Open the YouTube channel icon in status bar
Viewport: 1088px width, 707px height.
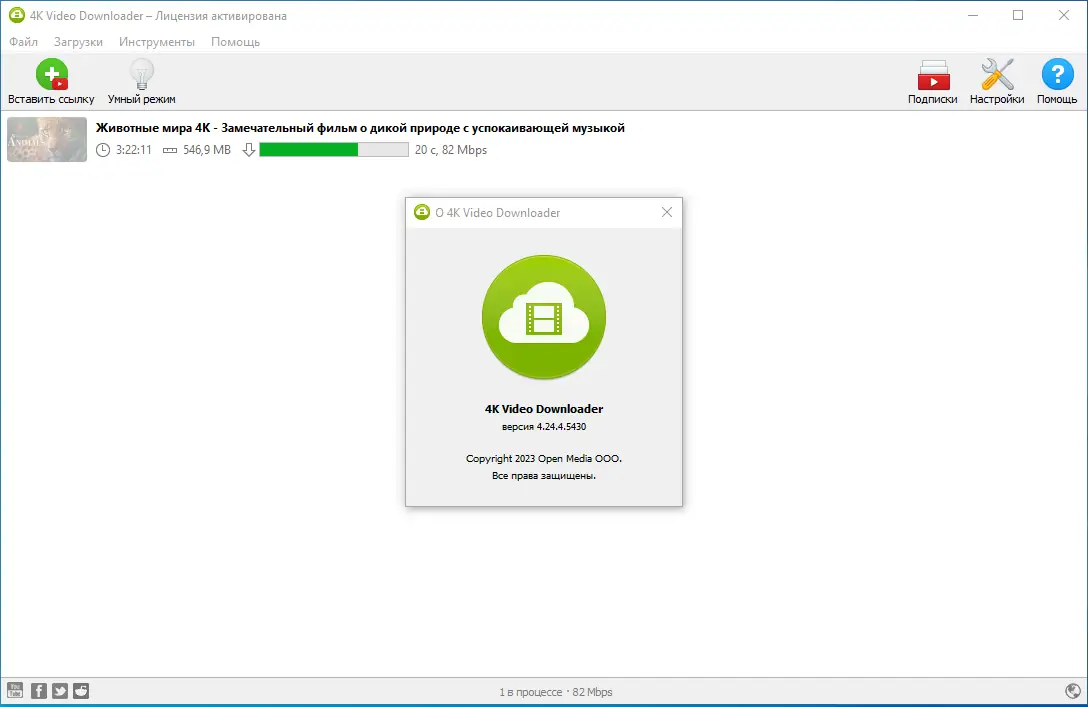pos(15,690)
